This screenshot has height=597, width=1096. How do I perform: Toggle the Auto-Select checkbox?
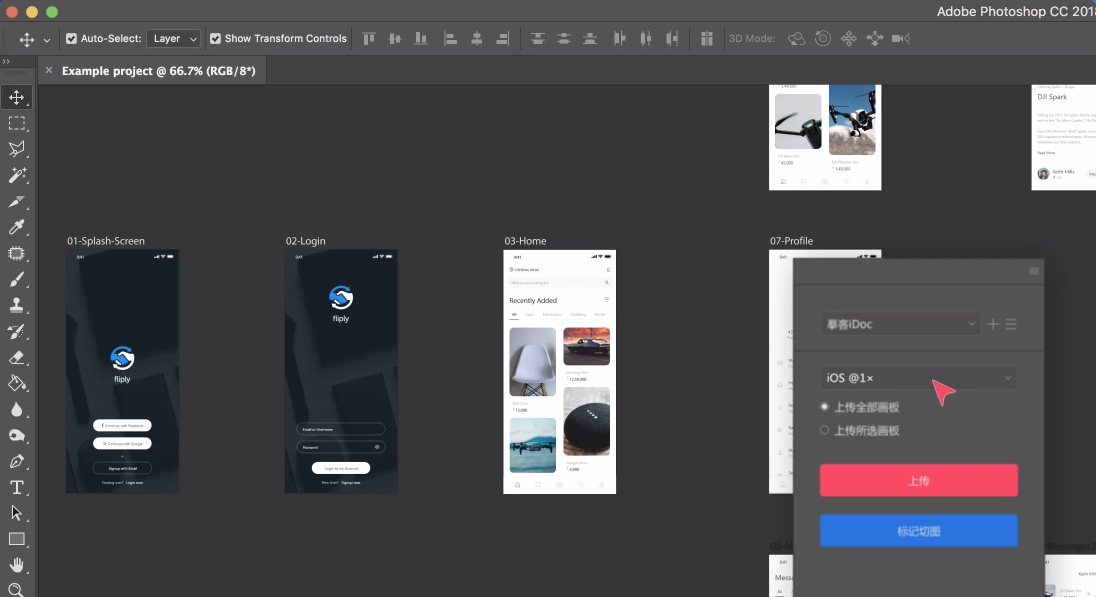(71, 39)
